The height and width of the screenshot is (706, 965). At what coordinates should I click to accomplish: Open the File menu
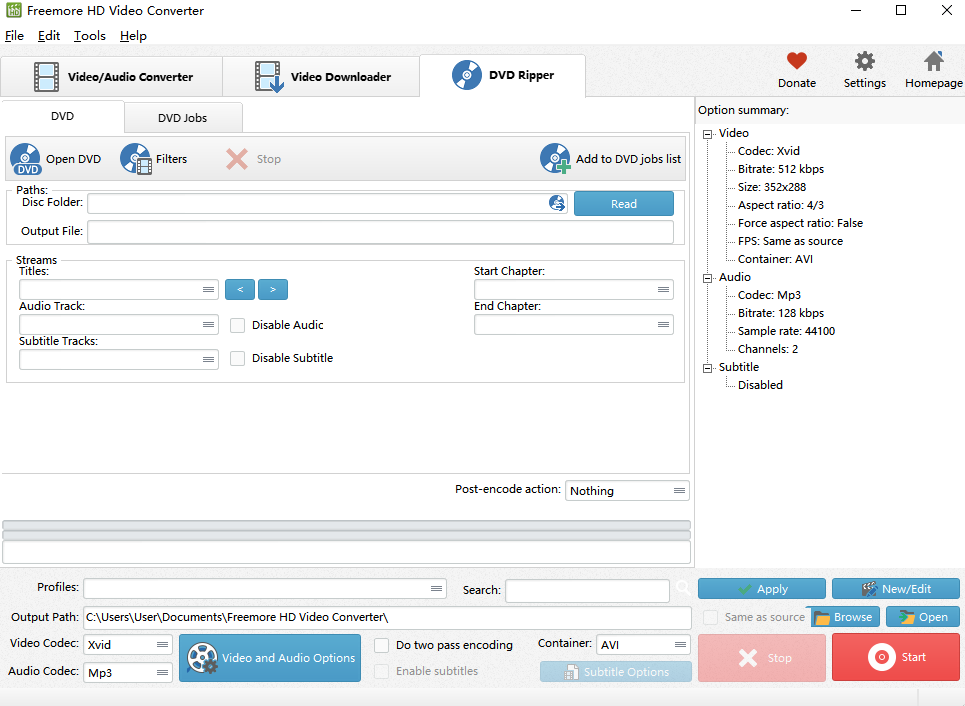tap(14, 36)
